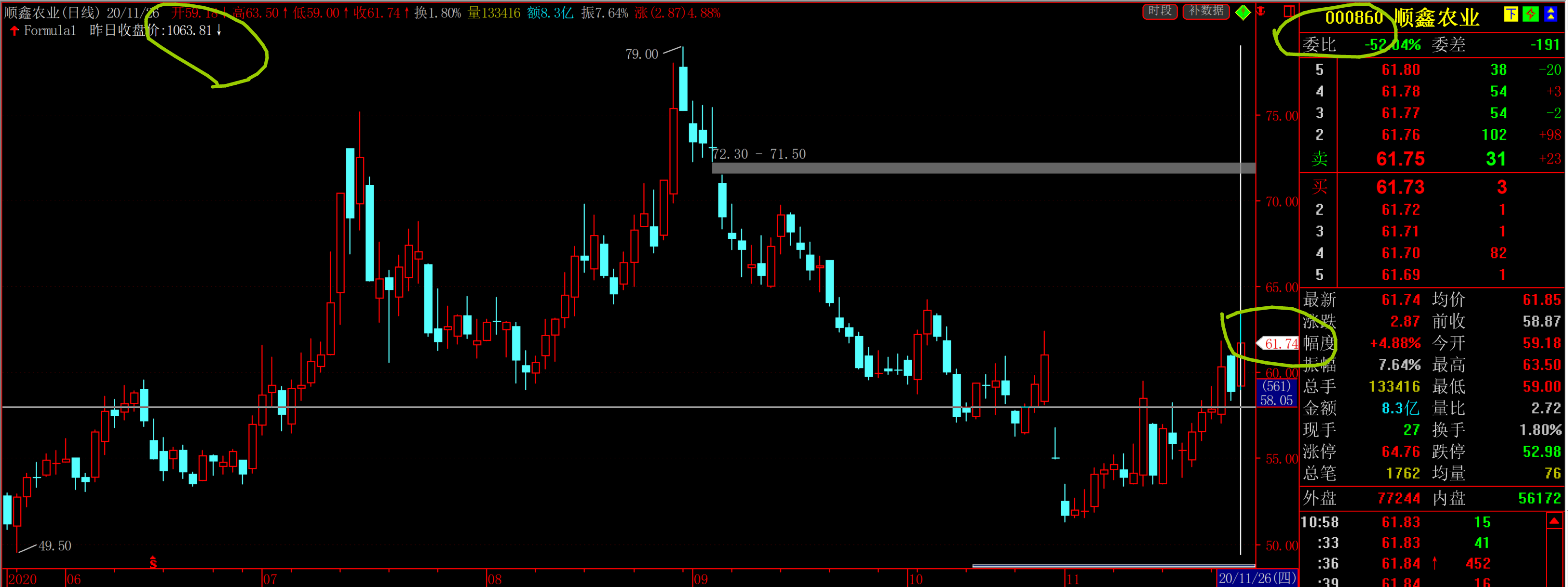Click Formula1 indicator label
This screenshot has height=587, width=1568.
pyautogui.click(x=50, y=30)
